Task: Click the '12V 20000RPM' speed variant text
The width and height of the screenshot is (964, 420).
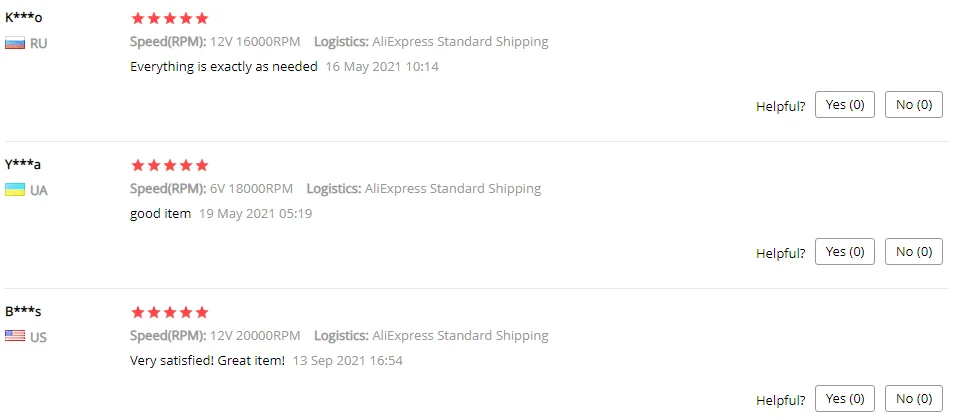Action: (x=255, y=336)
